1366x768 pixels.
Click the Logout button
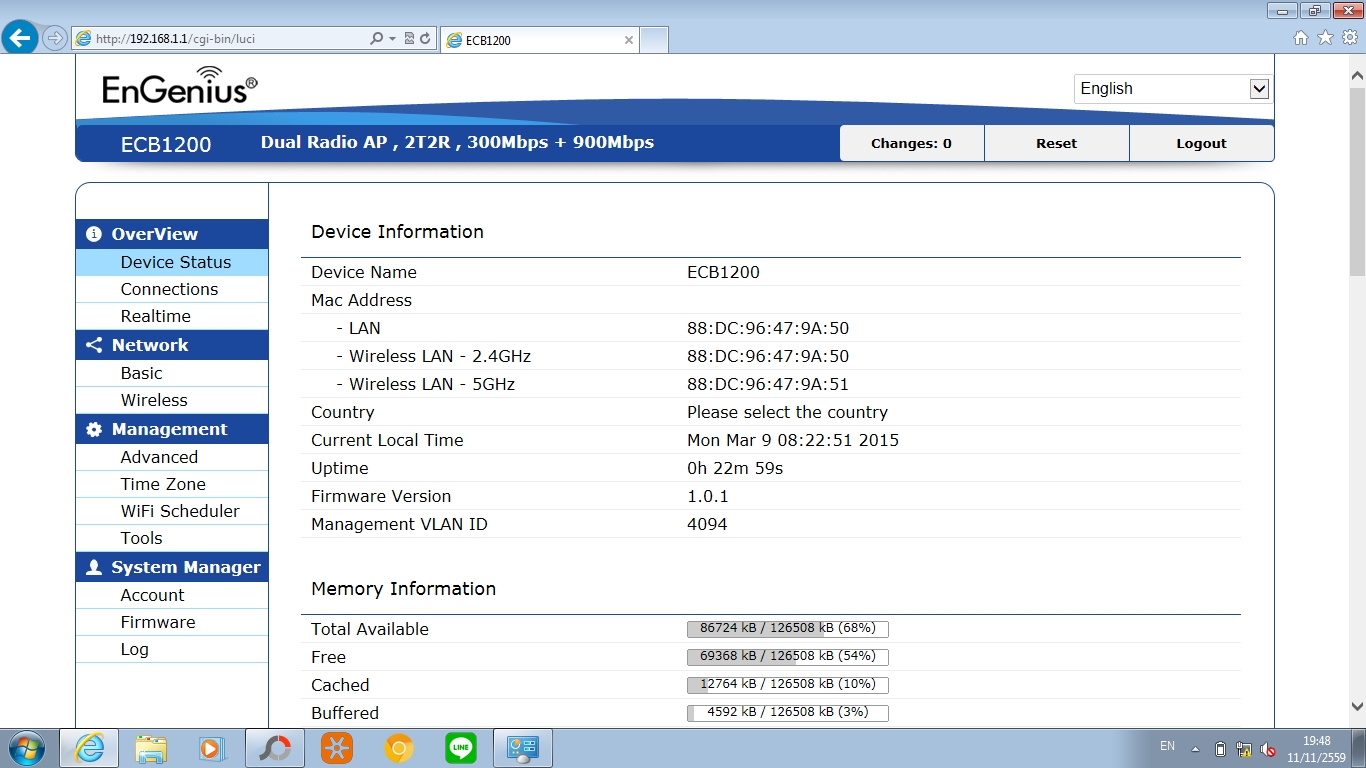pyautogui.click(x=1201, y=143)
